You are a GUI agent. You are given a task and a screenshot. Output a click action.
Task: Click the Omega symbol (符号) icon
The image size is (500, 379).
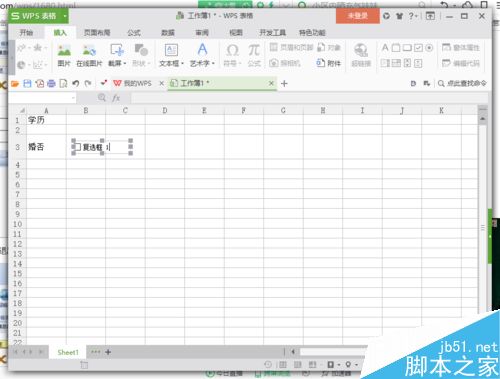[232, 50]
